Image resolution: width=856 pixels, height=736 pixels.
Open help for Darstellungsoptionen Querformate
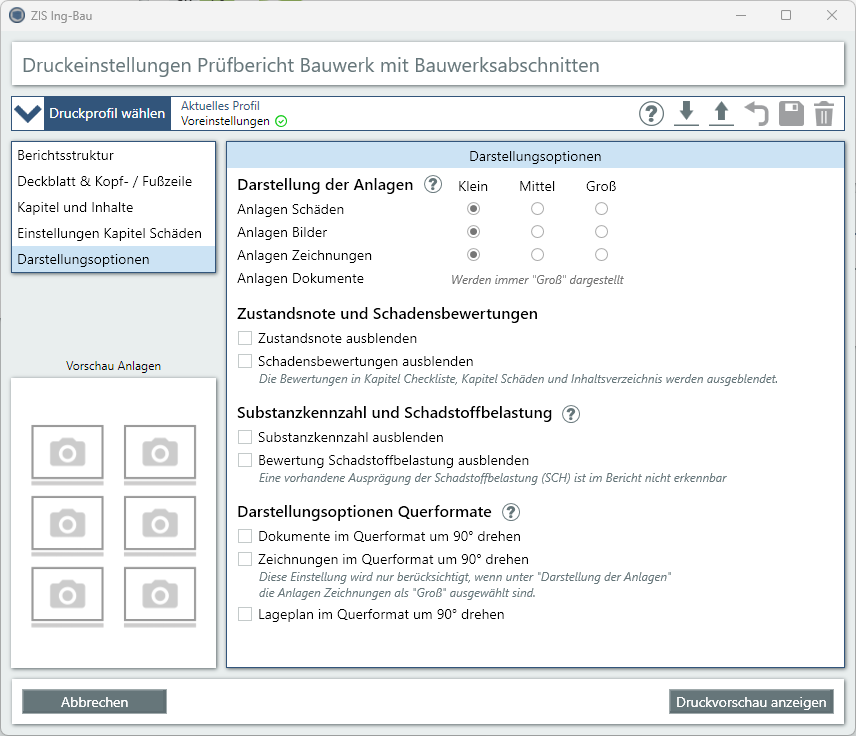tap(511, 512)
